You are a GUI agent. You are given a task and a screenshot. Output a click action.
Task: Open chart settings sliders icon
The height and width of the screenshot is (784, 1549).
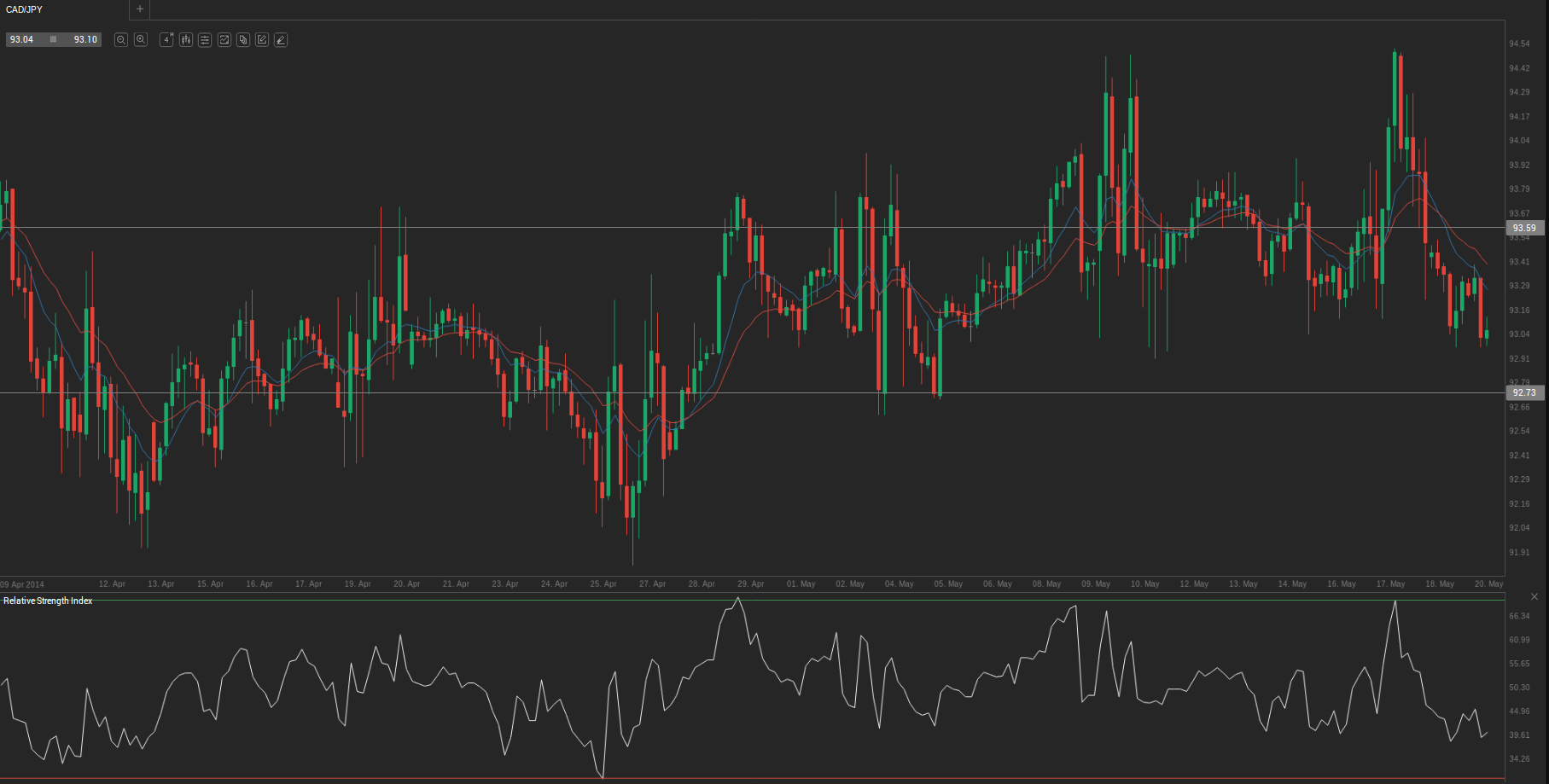[205, 40]
